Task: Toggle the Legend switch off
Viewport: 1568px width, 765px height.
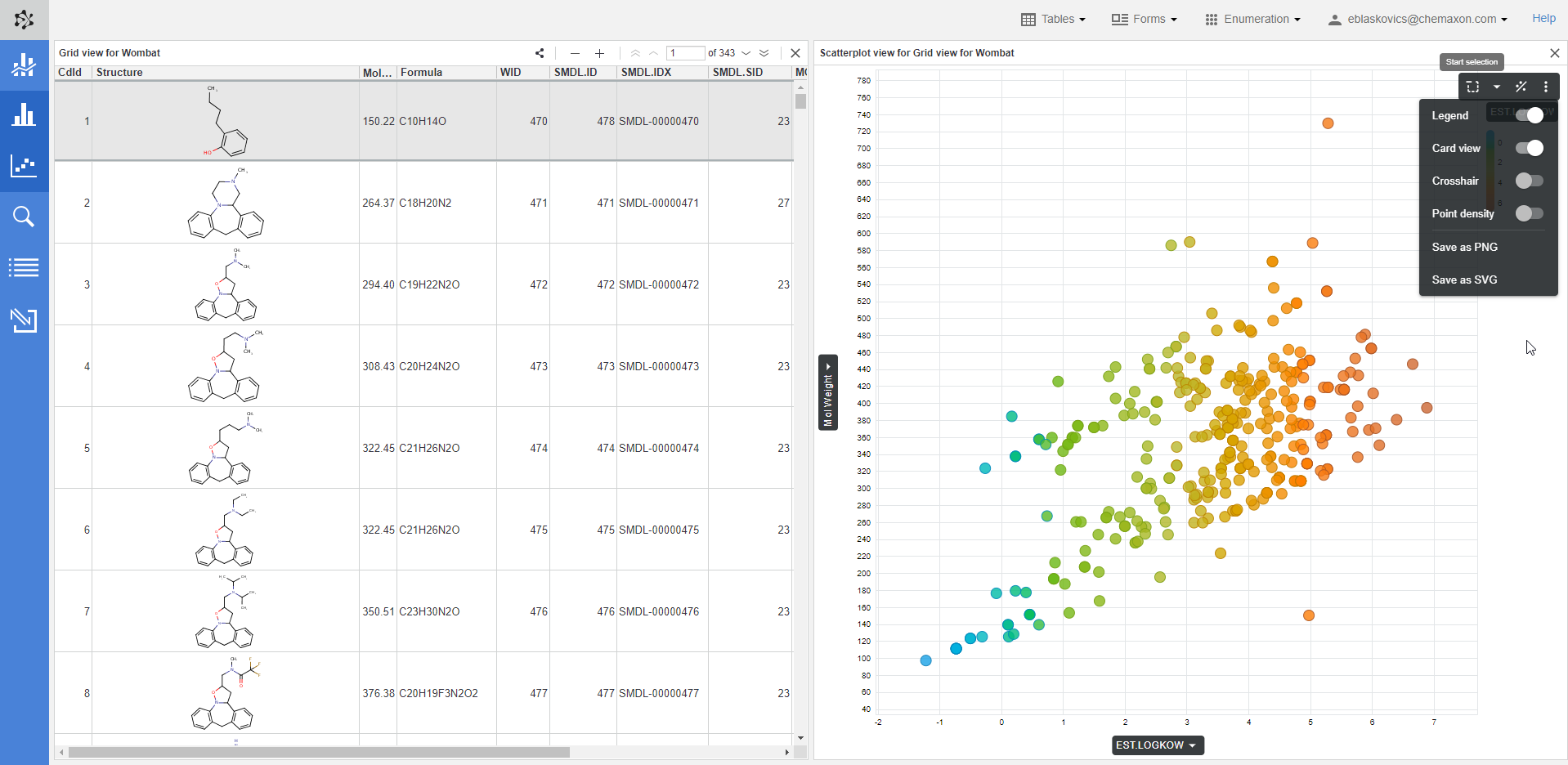Action: click(x=1529, y=115)
